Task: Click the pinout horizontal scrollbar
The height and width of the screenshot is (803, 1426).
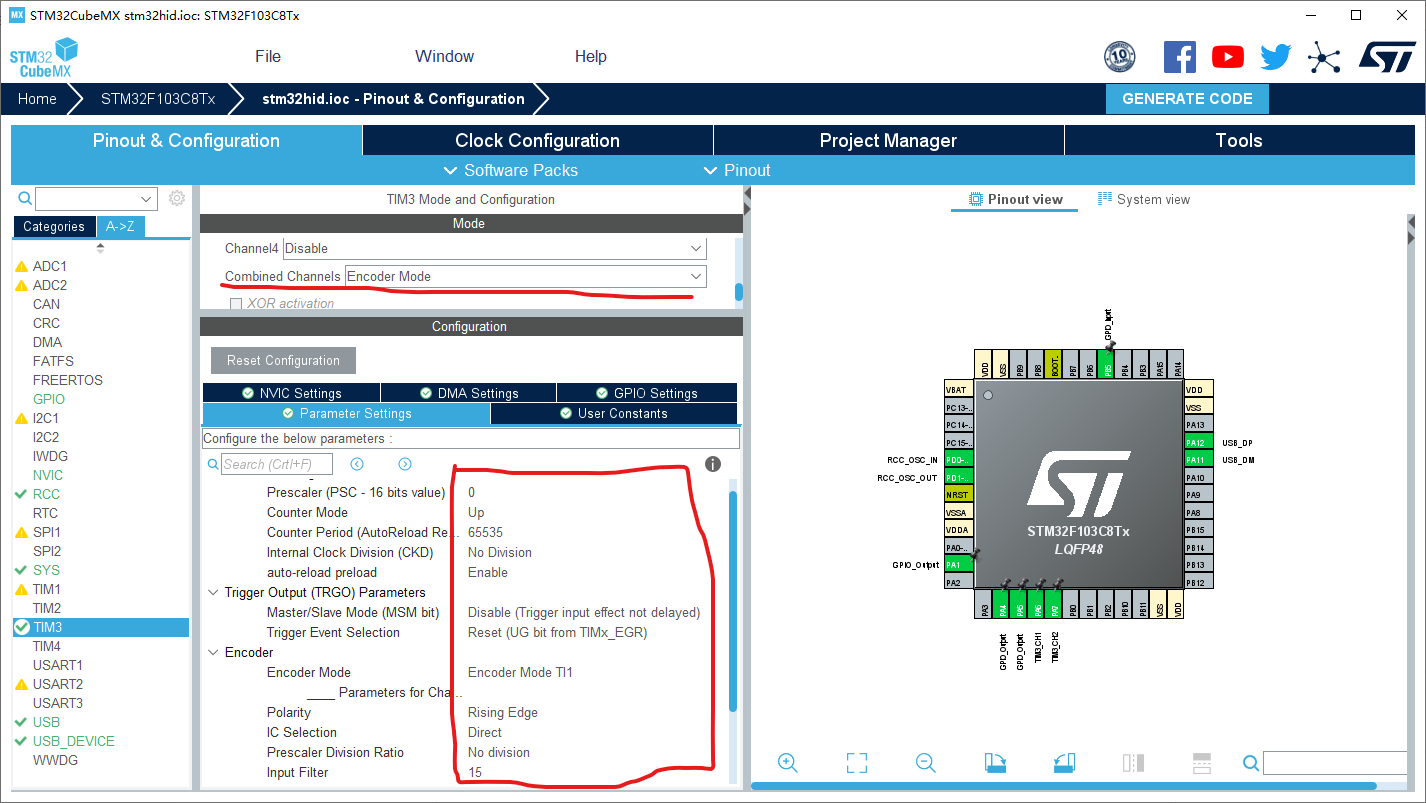Action: 1063,786
